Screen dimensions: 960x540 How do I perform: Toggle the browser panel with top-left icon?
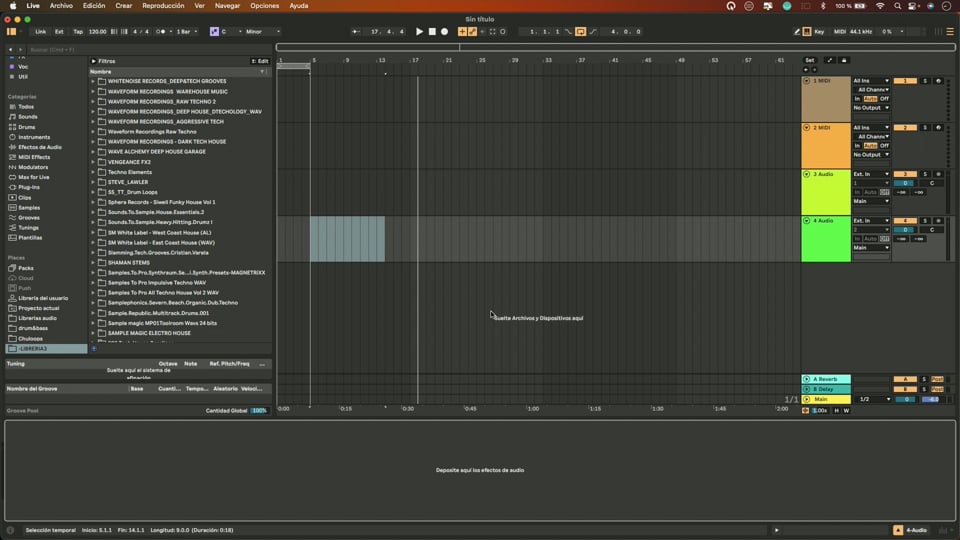click(x=11, y=31)
